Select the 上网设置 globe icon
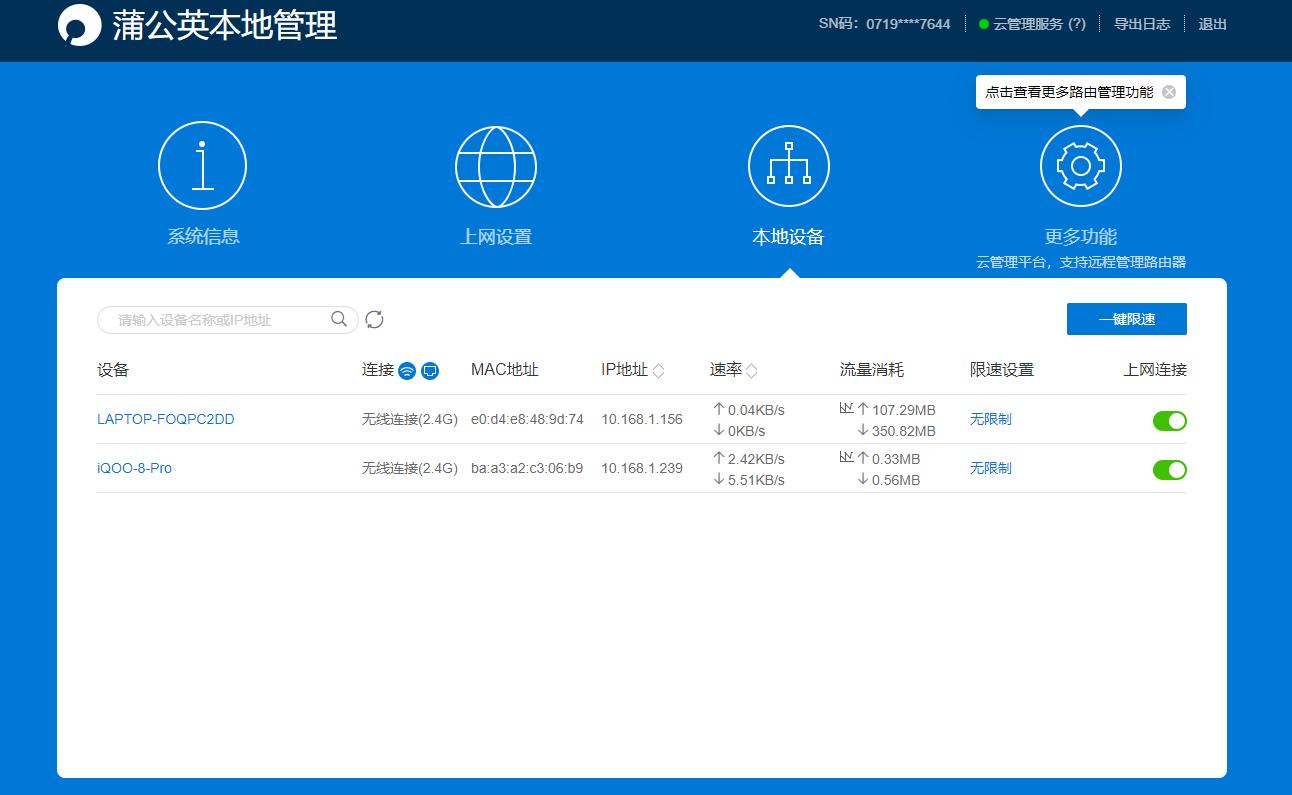This screenshot has height=795, width=1292. (496, 166)
